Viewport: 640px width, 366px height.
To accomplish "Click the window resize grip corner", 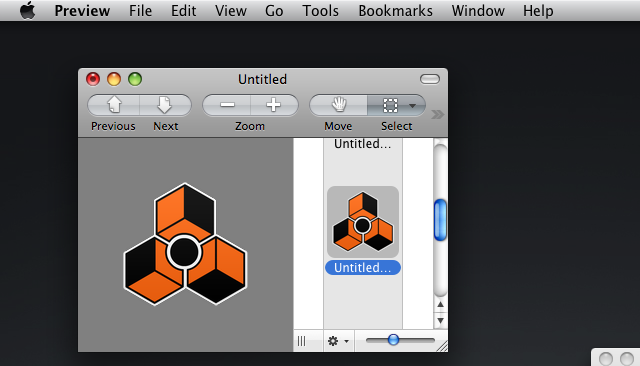I will 442,346.
